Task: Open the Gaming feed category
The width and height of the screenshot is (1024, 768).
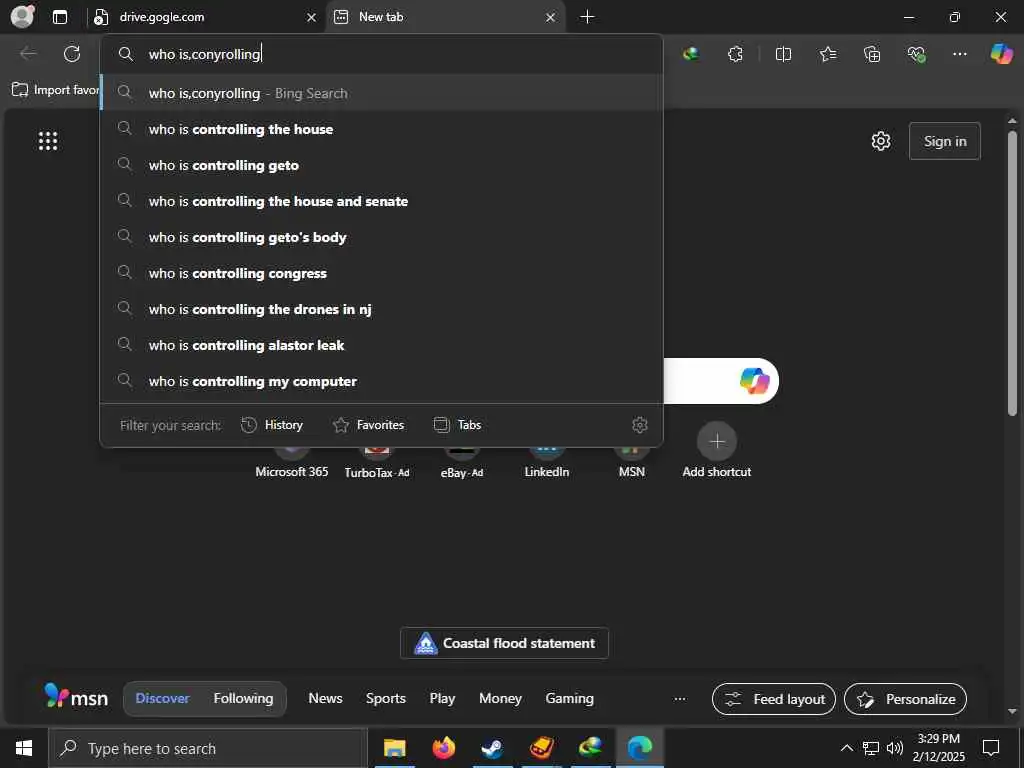Action: pyautogui.click(x=569, y=698)
